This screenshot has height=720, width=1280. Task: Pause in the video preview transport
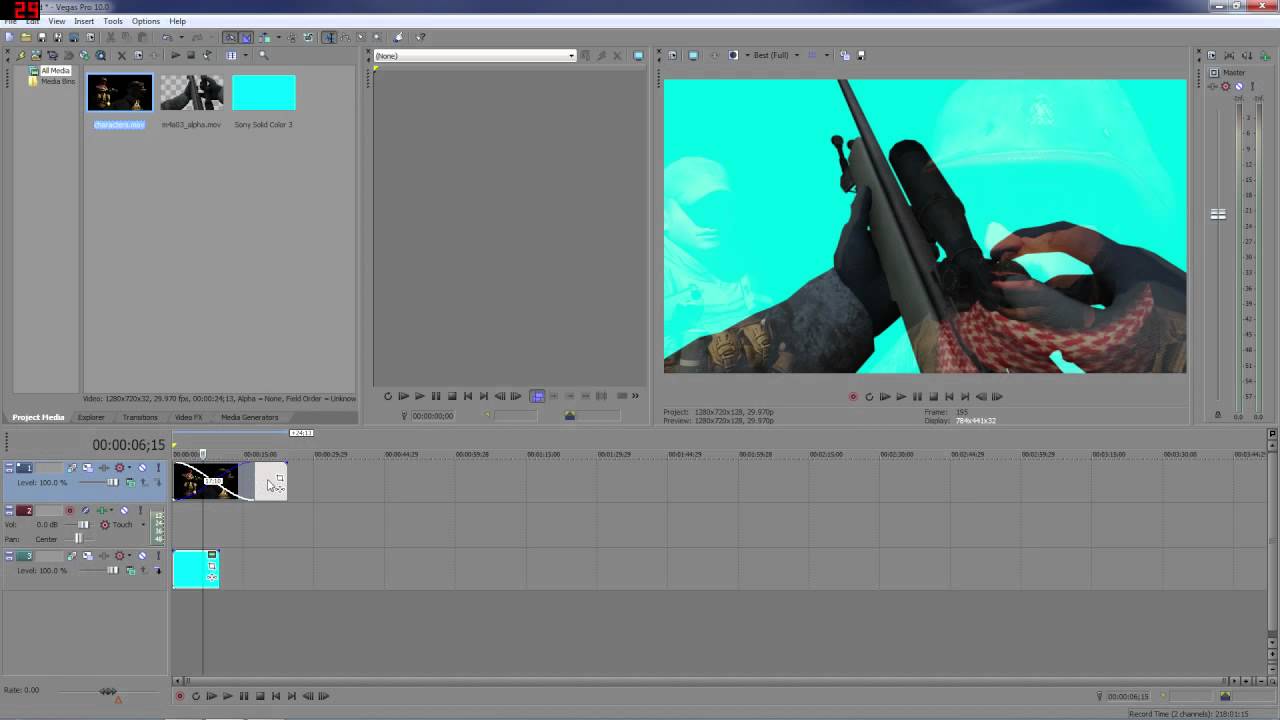pos(917,396)
